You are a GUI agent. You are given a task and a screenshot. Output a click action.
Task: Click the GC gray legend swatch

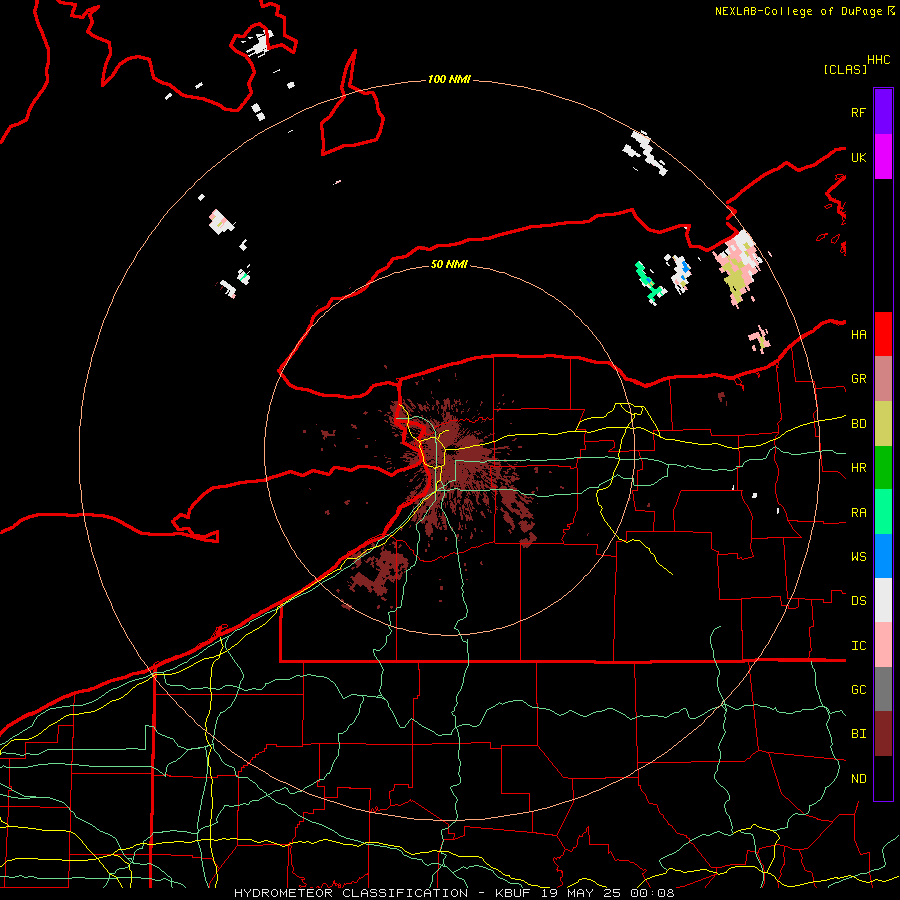[x=883, y=689]
